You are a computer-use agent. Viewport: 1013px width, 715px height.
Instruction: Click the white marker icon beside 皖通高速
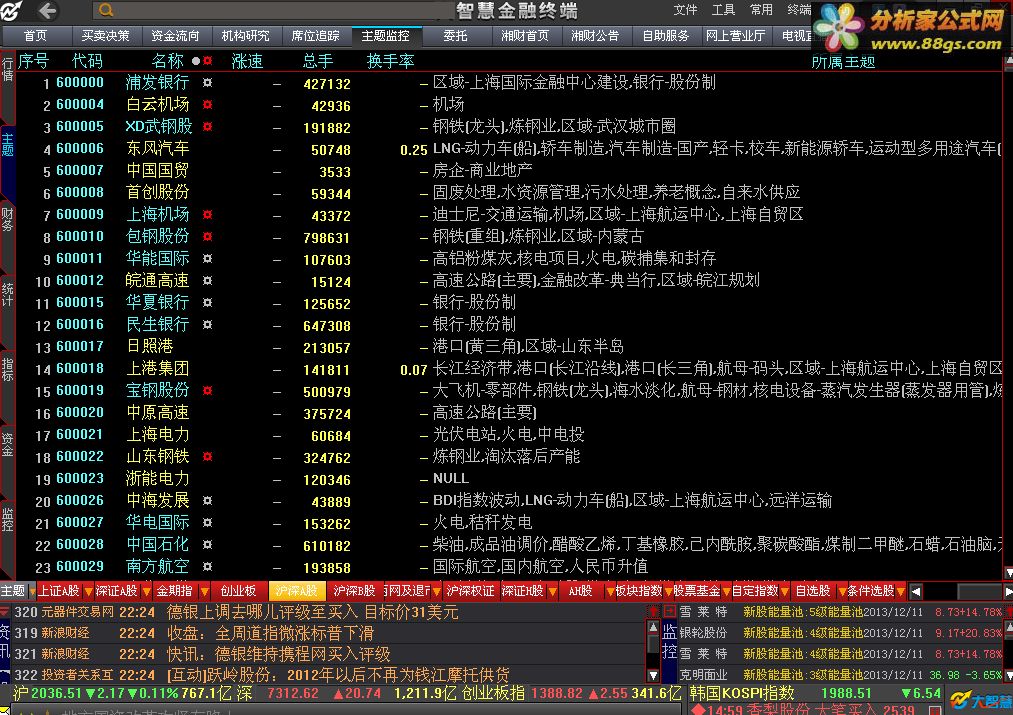207,280
